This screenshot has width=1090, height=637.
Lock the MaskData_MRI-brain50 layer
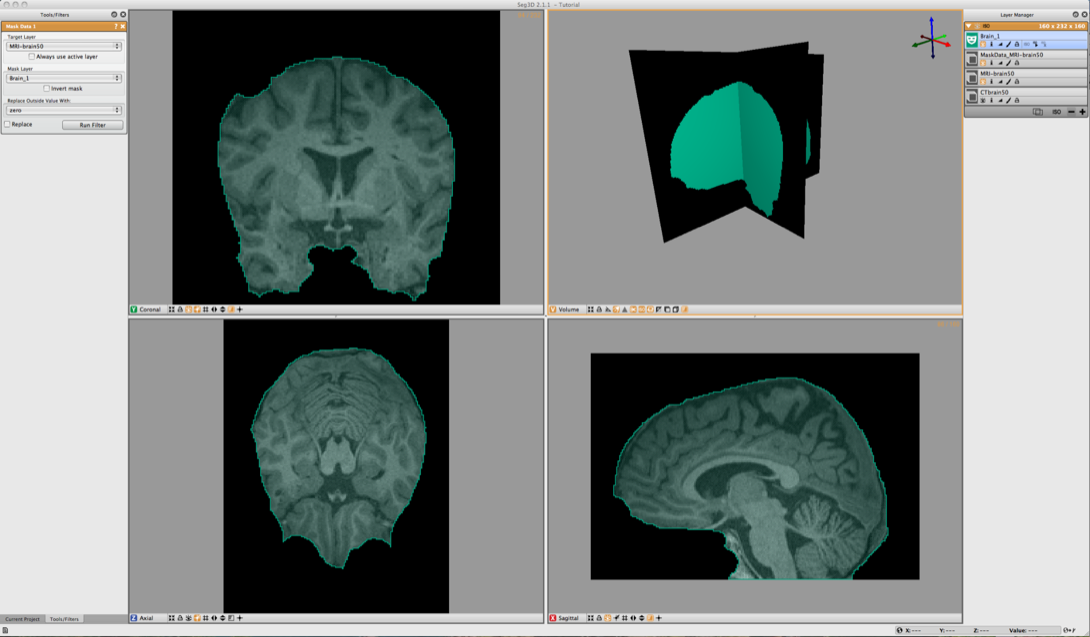[1017, 63]
